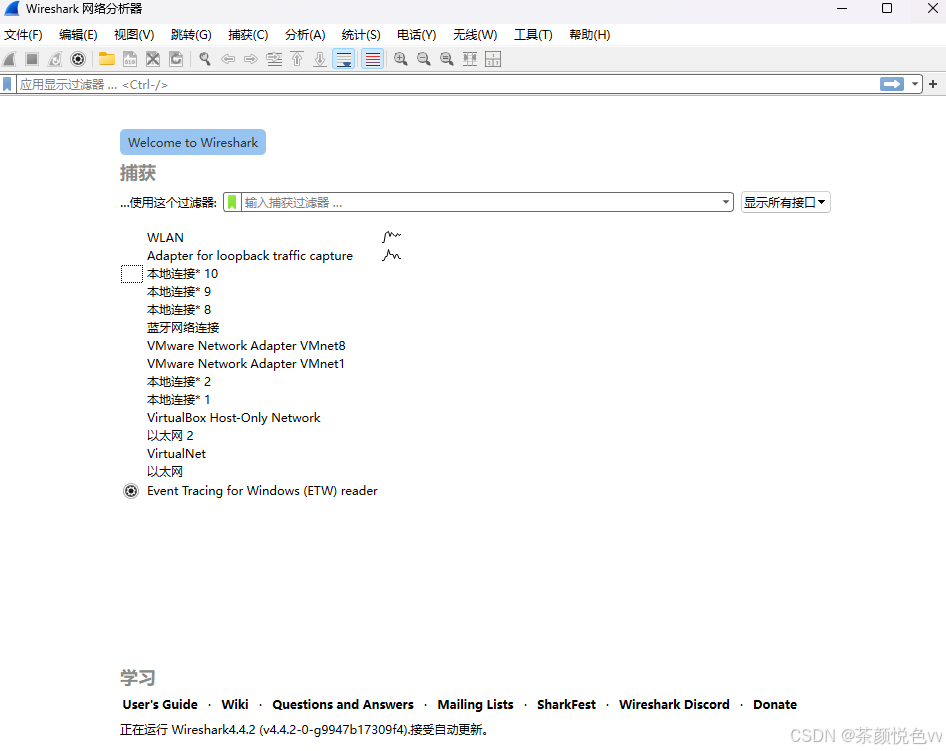Select the 本地连接* 8 interface
This screenshot has width=946, height=751.
click(179, 310)
